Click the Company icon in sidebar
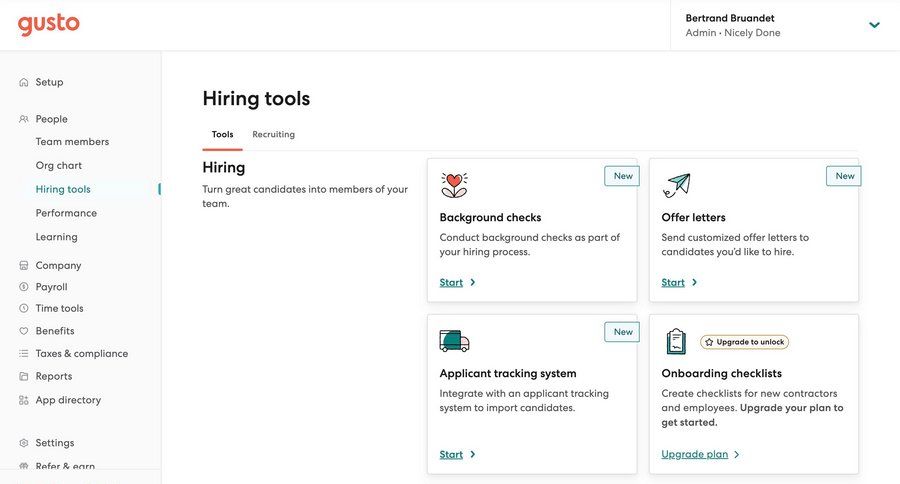Viewport: 900px width, 484px height. coord(24,265)
